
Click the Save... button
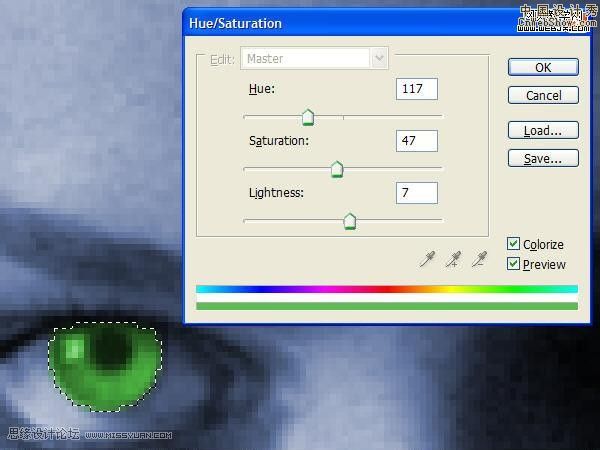543,158
